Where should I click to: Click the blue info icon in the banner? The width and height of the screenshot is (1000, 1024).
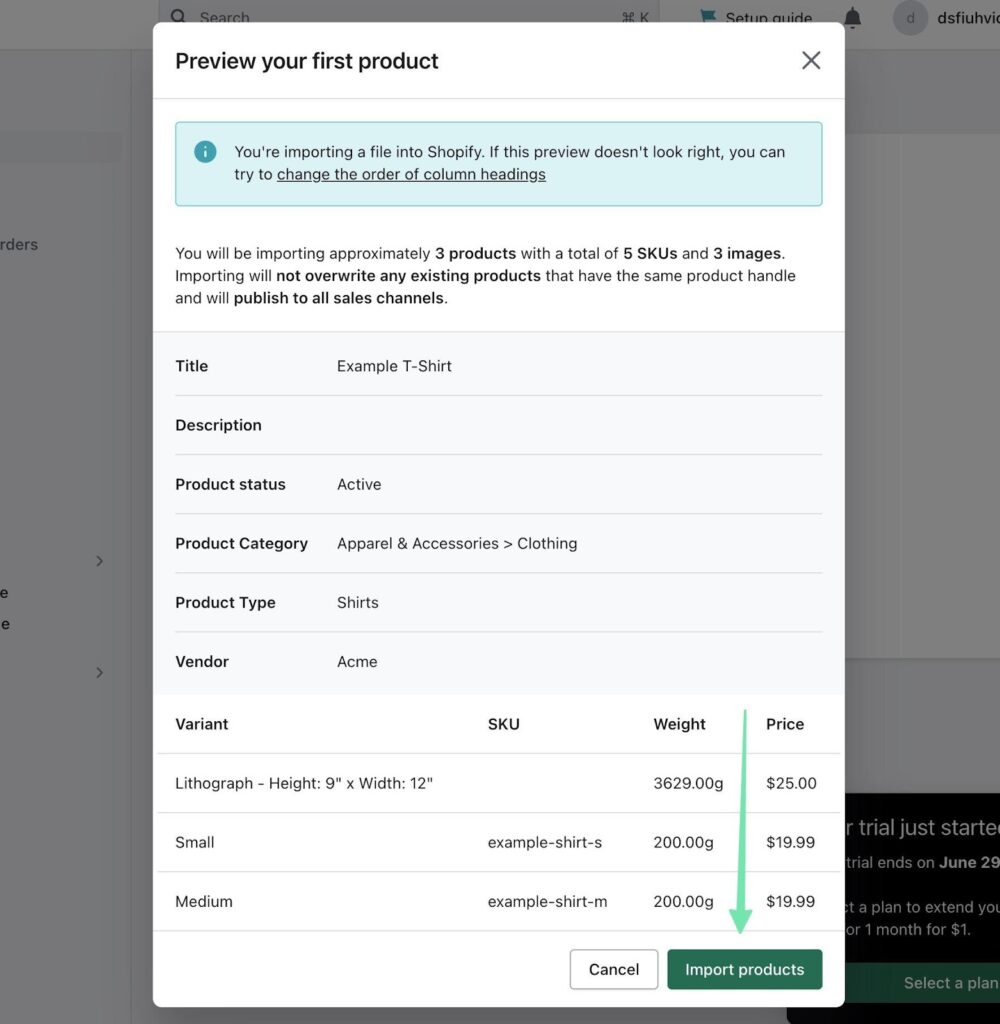pyautogui.click(x=205, y=152)
